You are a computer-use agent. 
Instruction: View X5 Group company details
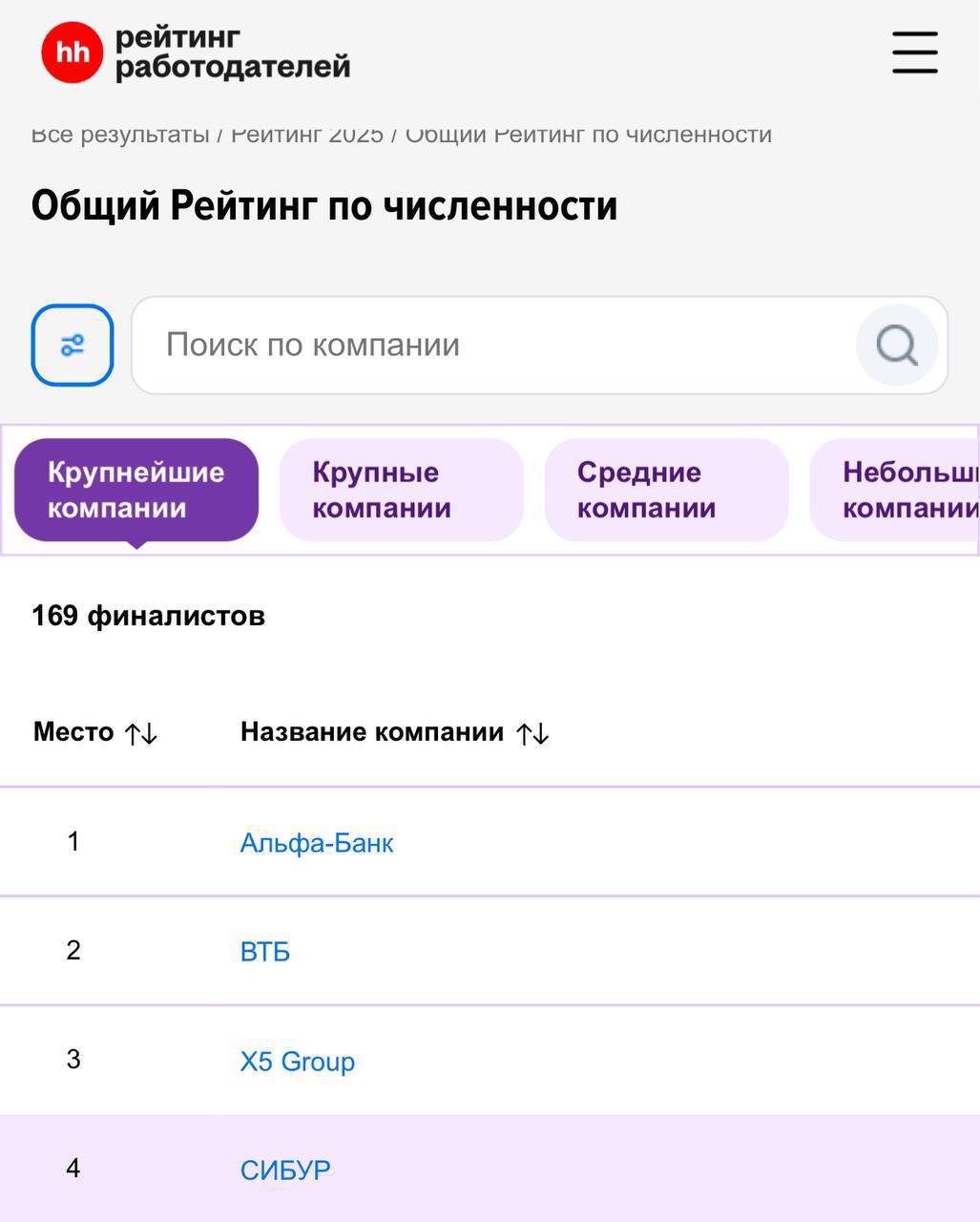[296, 1060]
